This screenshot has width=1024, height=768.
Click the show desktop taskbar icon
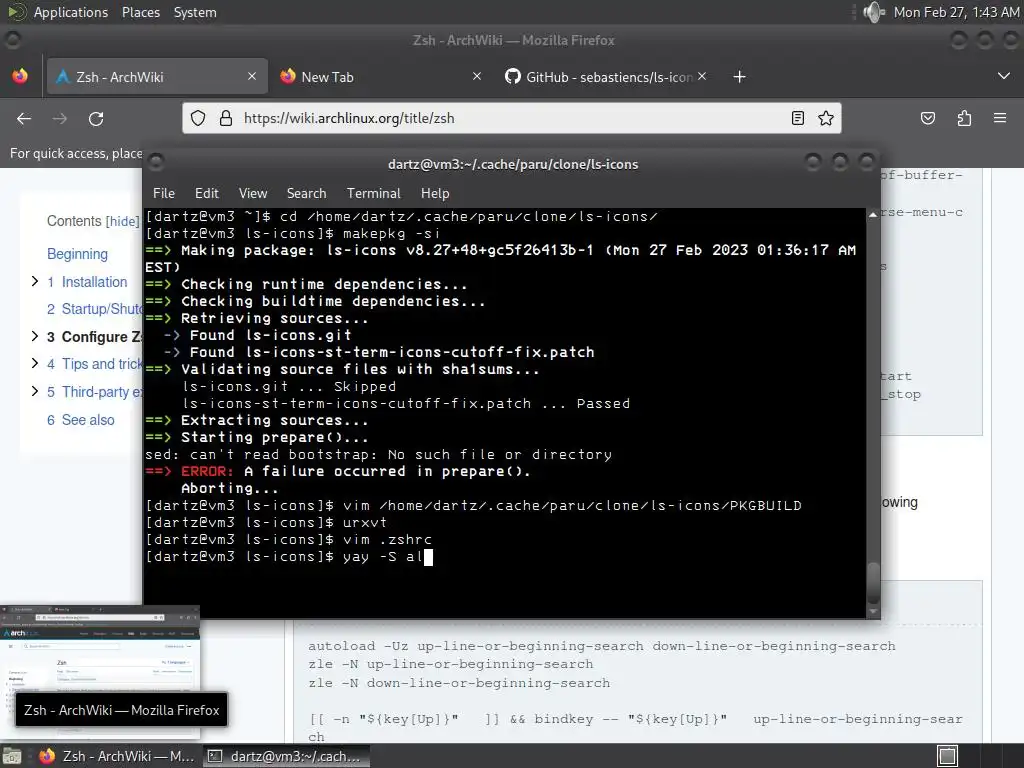[12, 756]
